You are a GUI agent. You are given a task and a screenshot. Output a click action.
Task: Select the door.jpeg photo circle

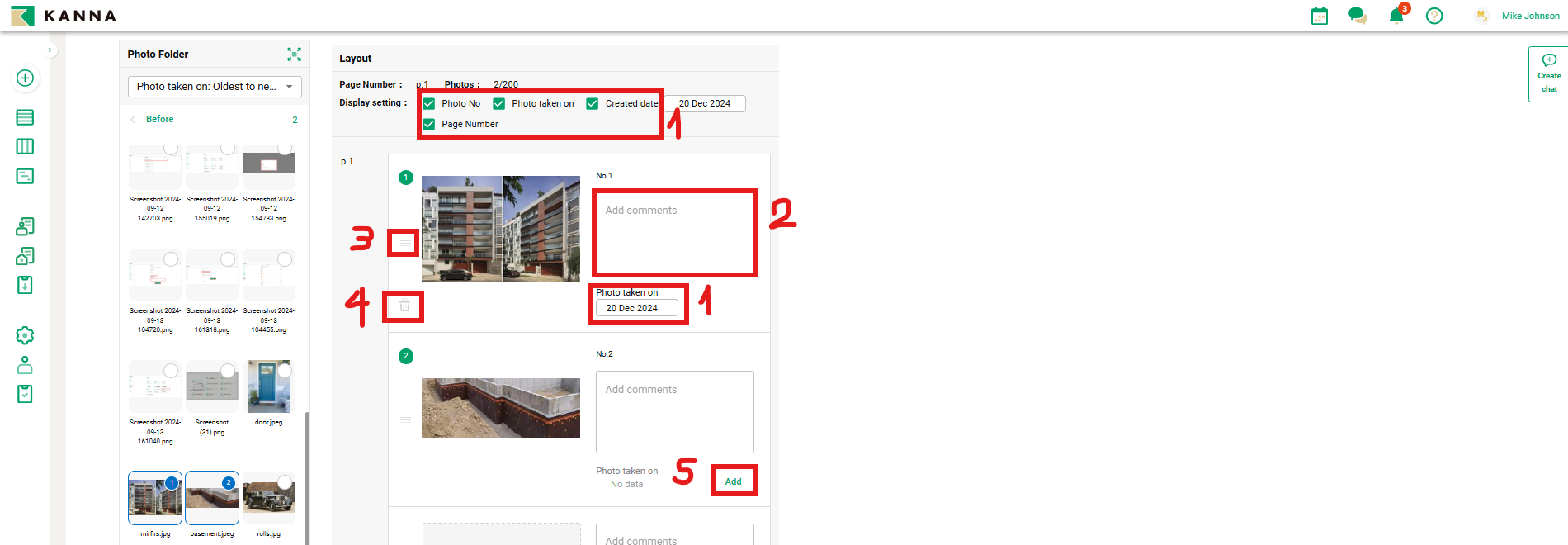pyautogui.click(x=285, y=371)
